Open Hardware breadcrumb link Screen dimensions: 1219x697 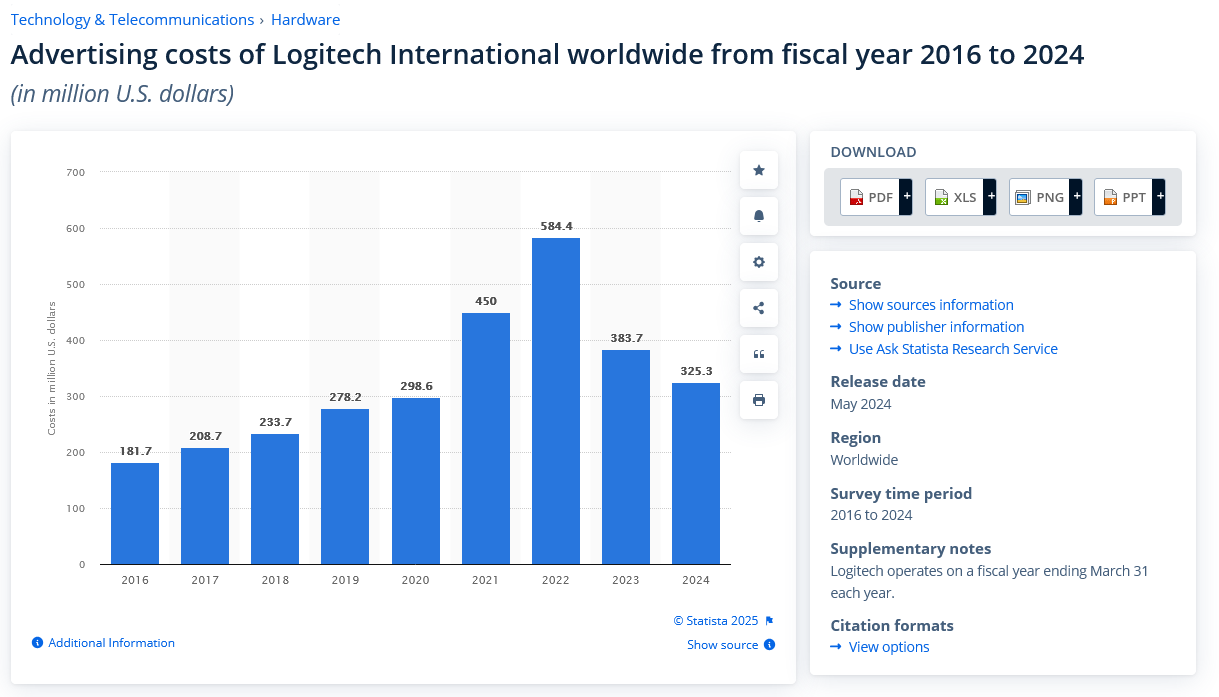(306, 20)
